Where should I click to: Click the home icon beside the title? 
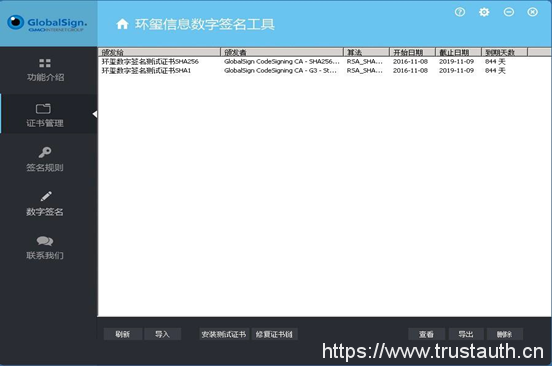click(x=122, y=24)
